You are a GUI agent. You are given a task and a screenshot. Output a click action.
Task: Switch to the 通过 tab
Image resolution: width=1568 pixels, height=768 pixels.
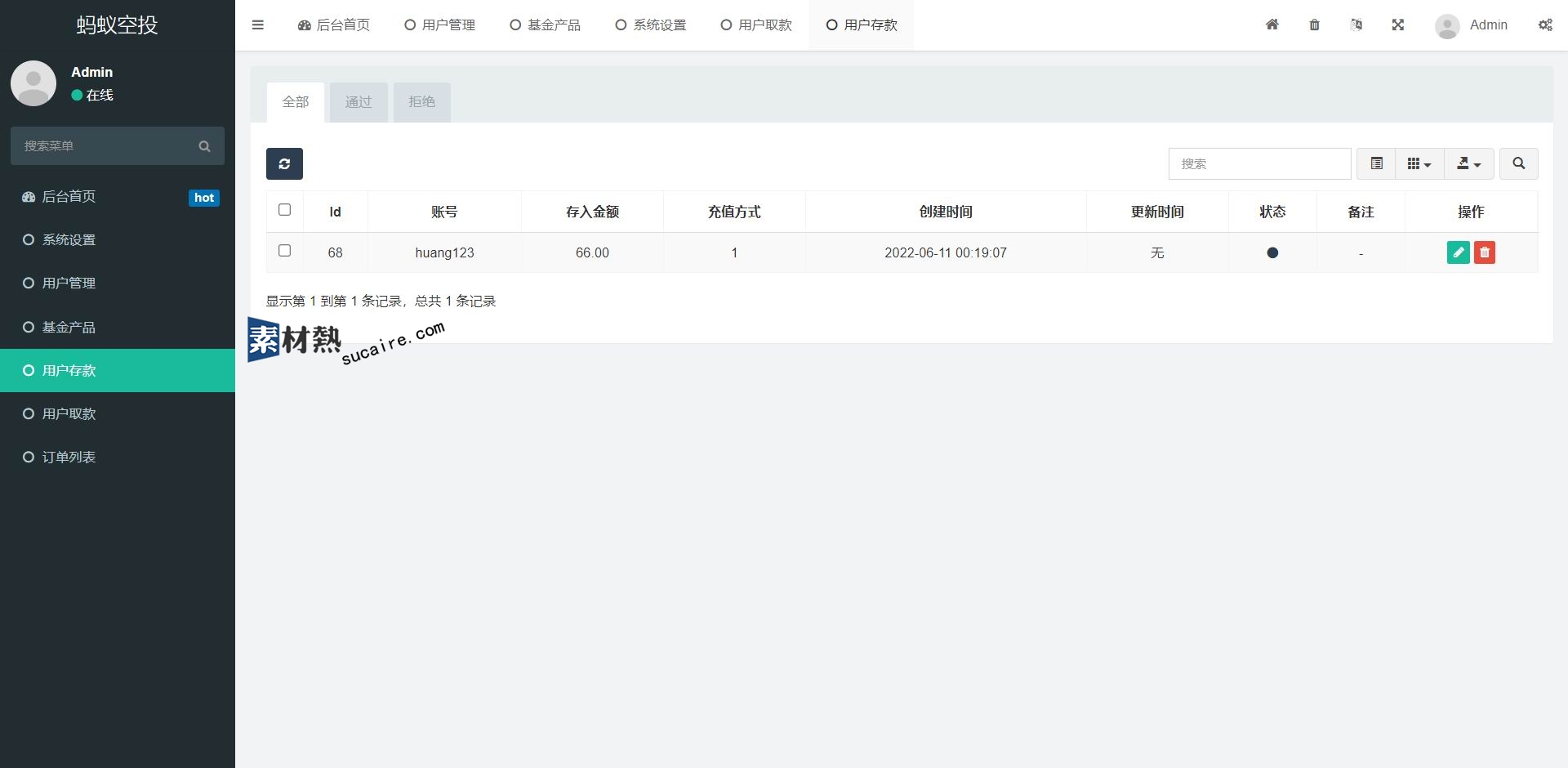click(358, 102)
